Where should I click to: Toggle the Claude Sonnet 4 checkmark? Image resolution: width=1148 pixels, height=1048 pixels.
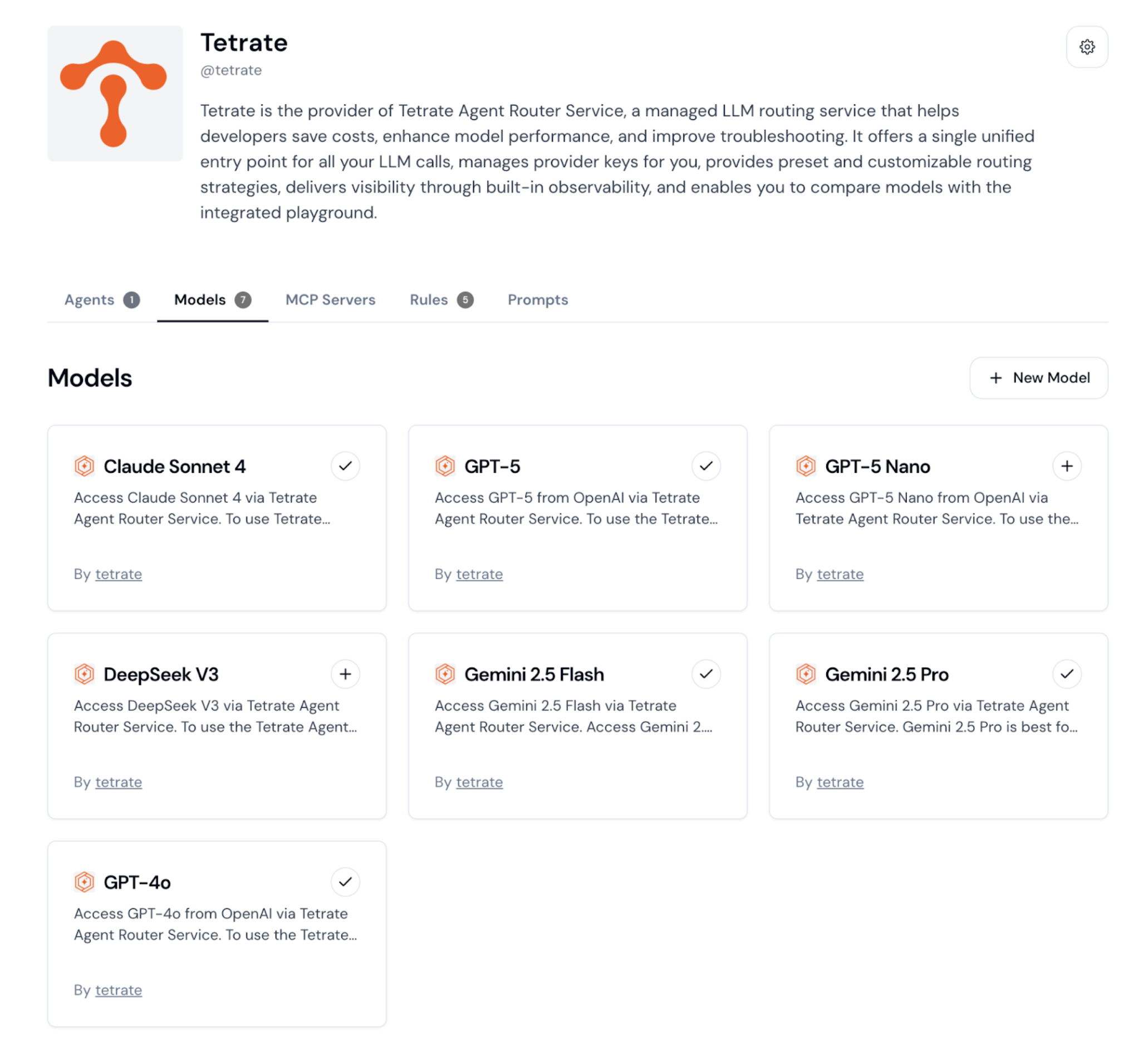pos(345,466)
